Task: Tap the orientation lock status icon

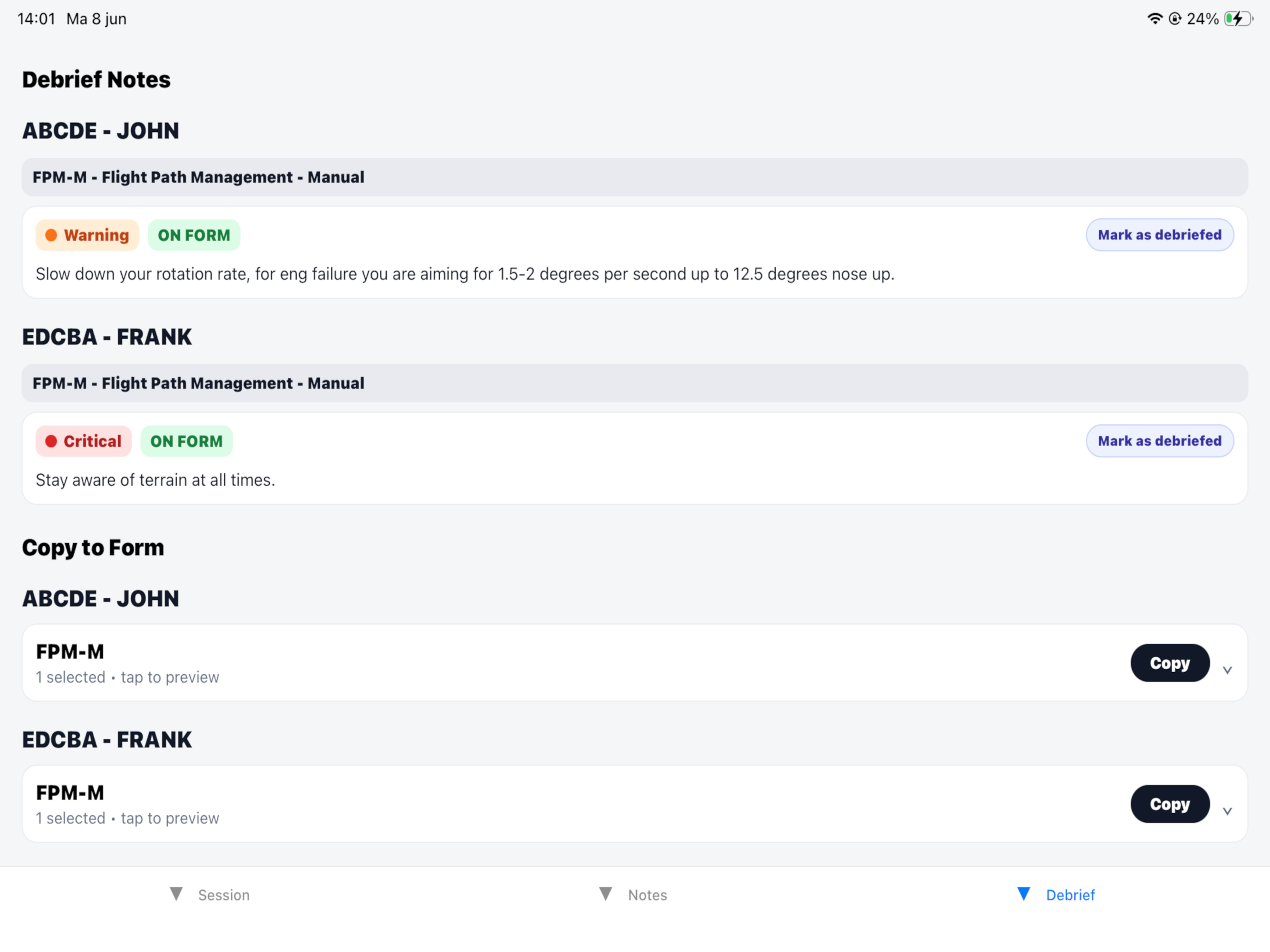Action: click(1174, 19)
